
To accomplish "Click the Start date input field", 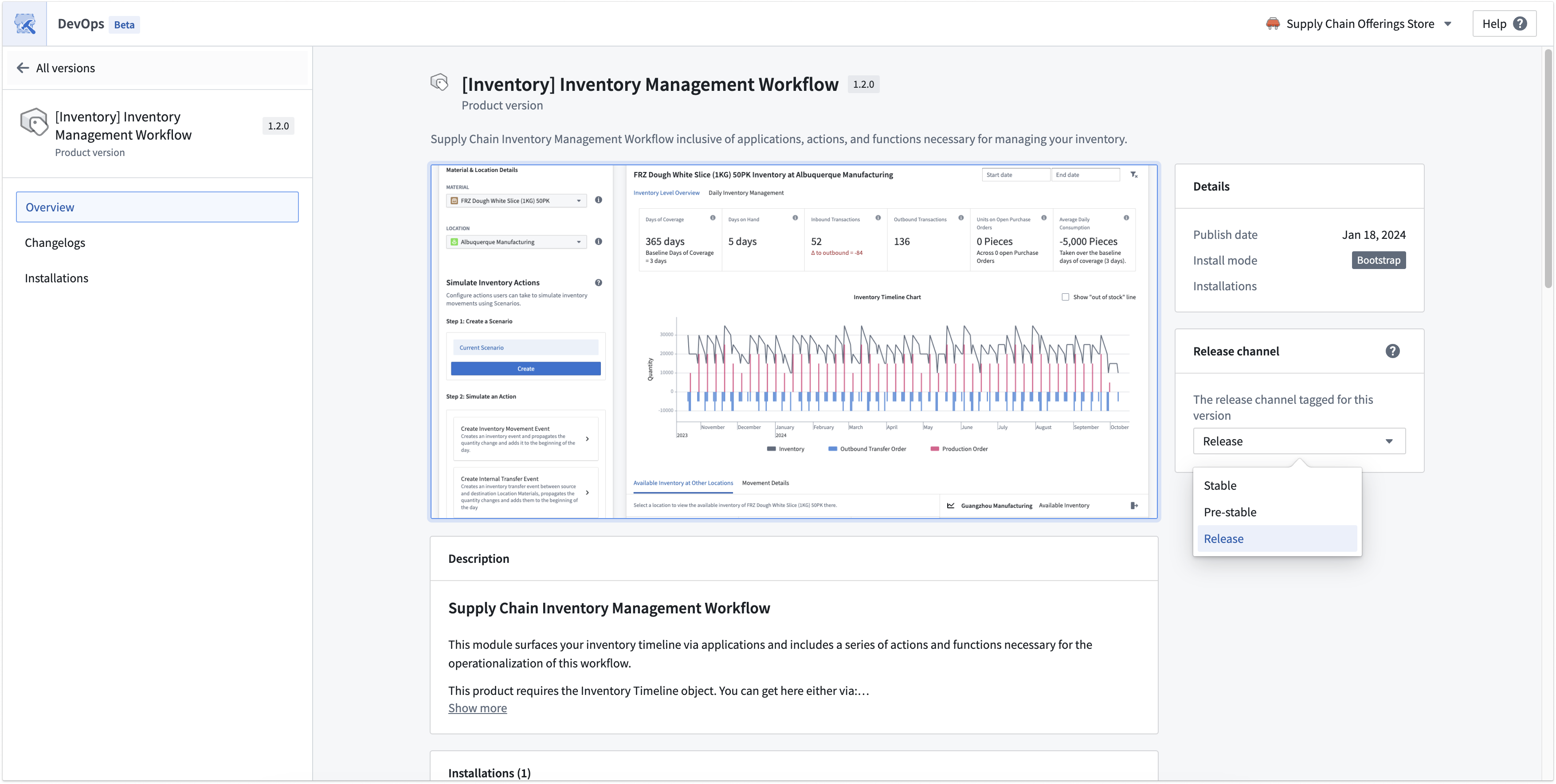I will pyautogui.click(x=1015, y=175).
